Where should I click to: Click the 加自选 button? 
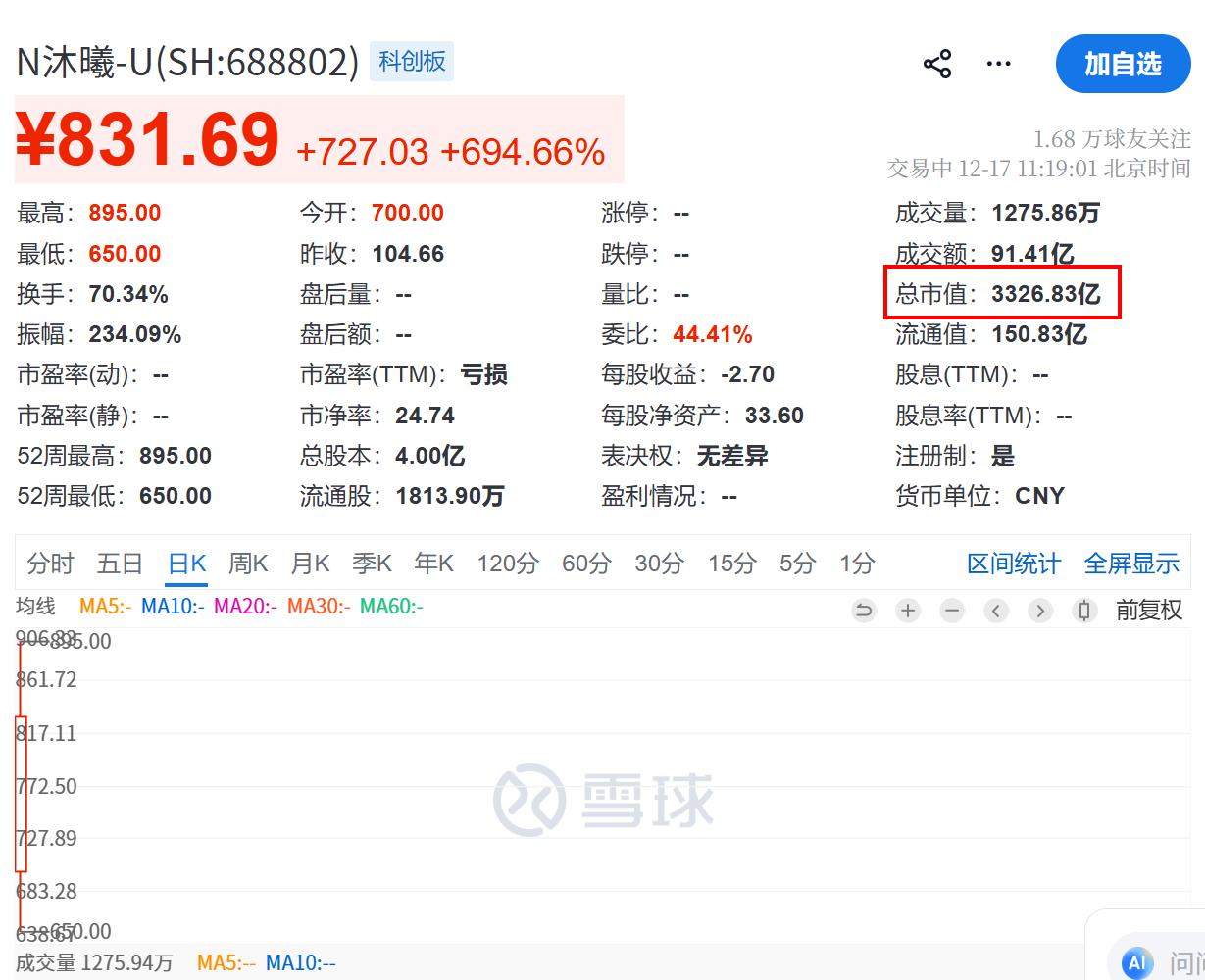click(1123, 65)
